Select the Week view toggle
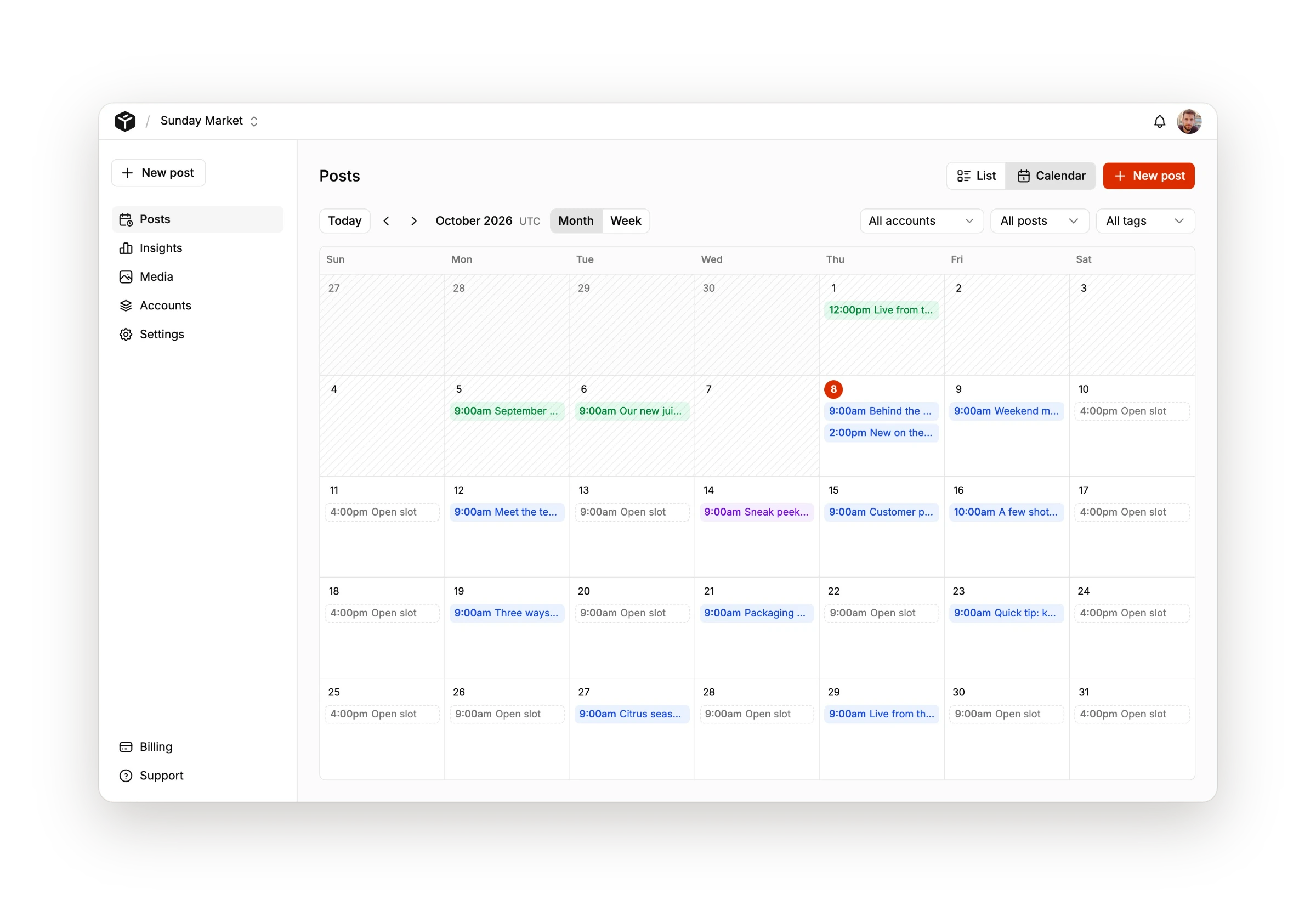Screen dimensions: 1316x905 626,221
